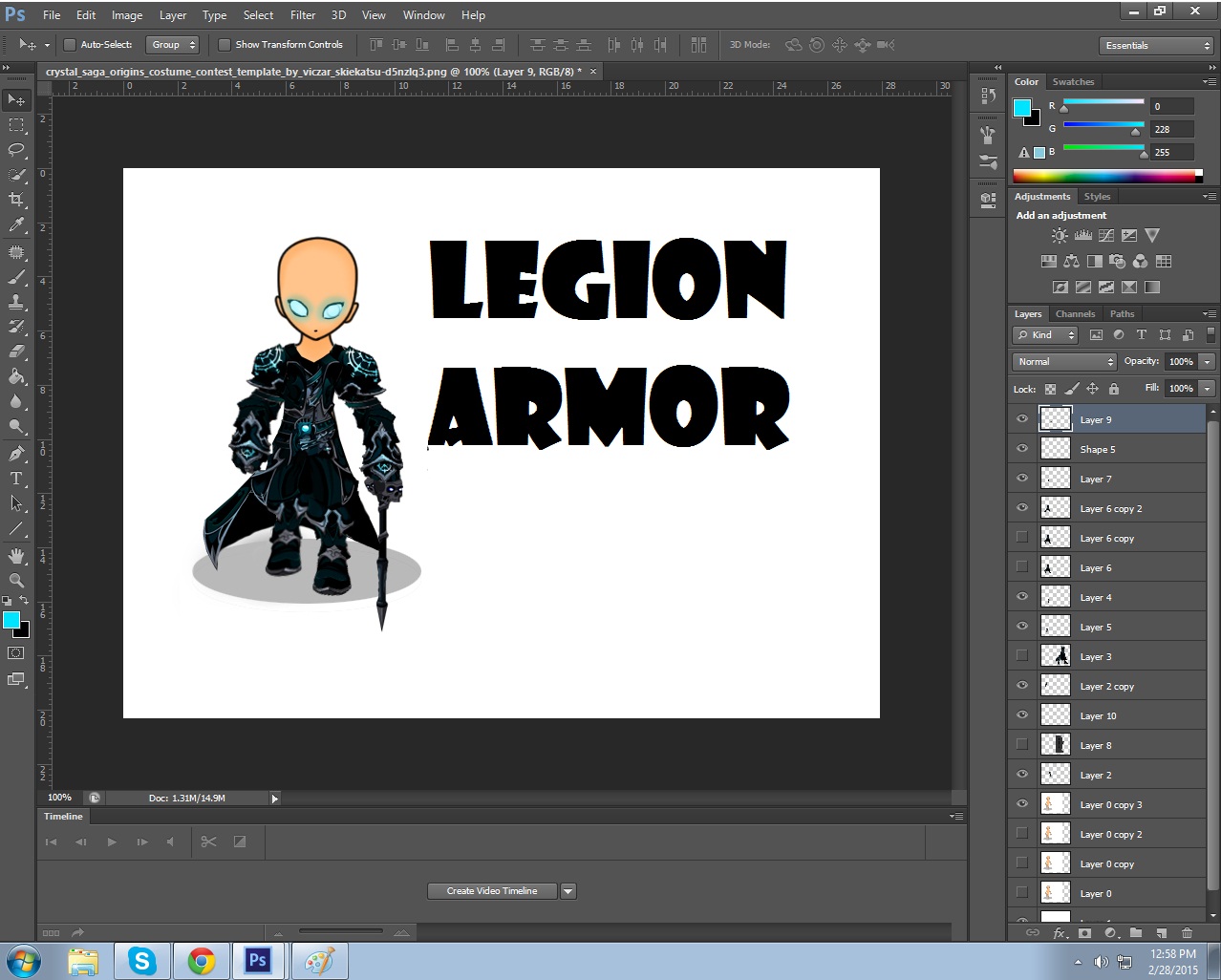
Task: Select the Lasso tool
Action: 16,150
